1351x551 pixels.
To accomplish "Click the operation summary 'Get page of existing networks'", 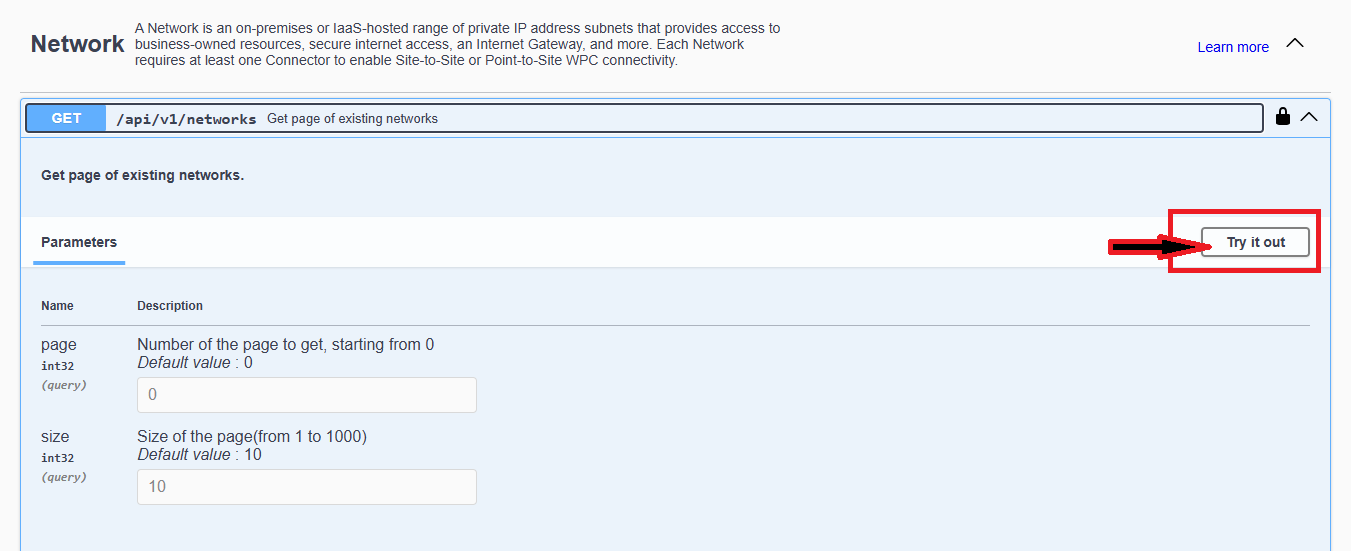I will (352, 119).
